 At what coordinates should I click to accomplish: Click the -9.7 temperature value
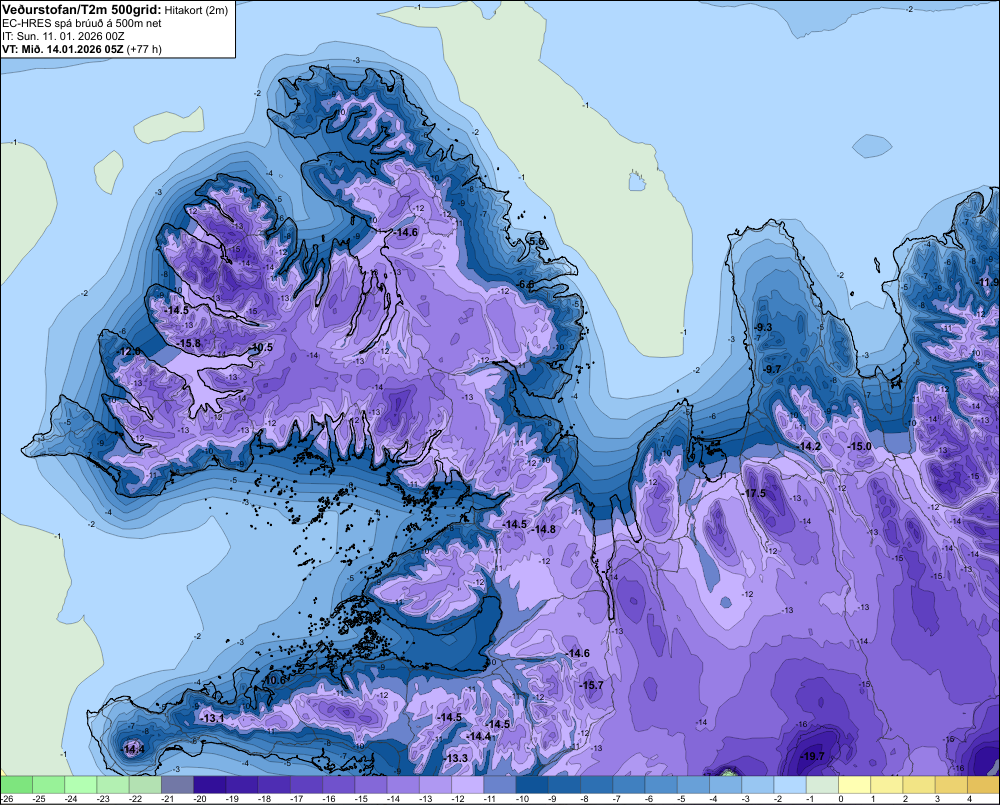click(770, 369)
